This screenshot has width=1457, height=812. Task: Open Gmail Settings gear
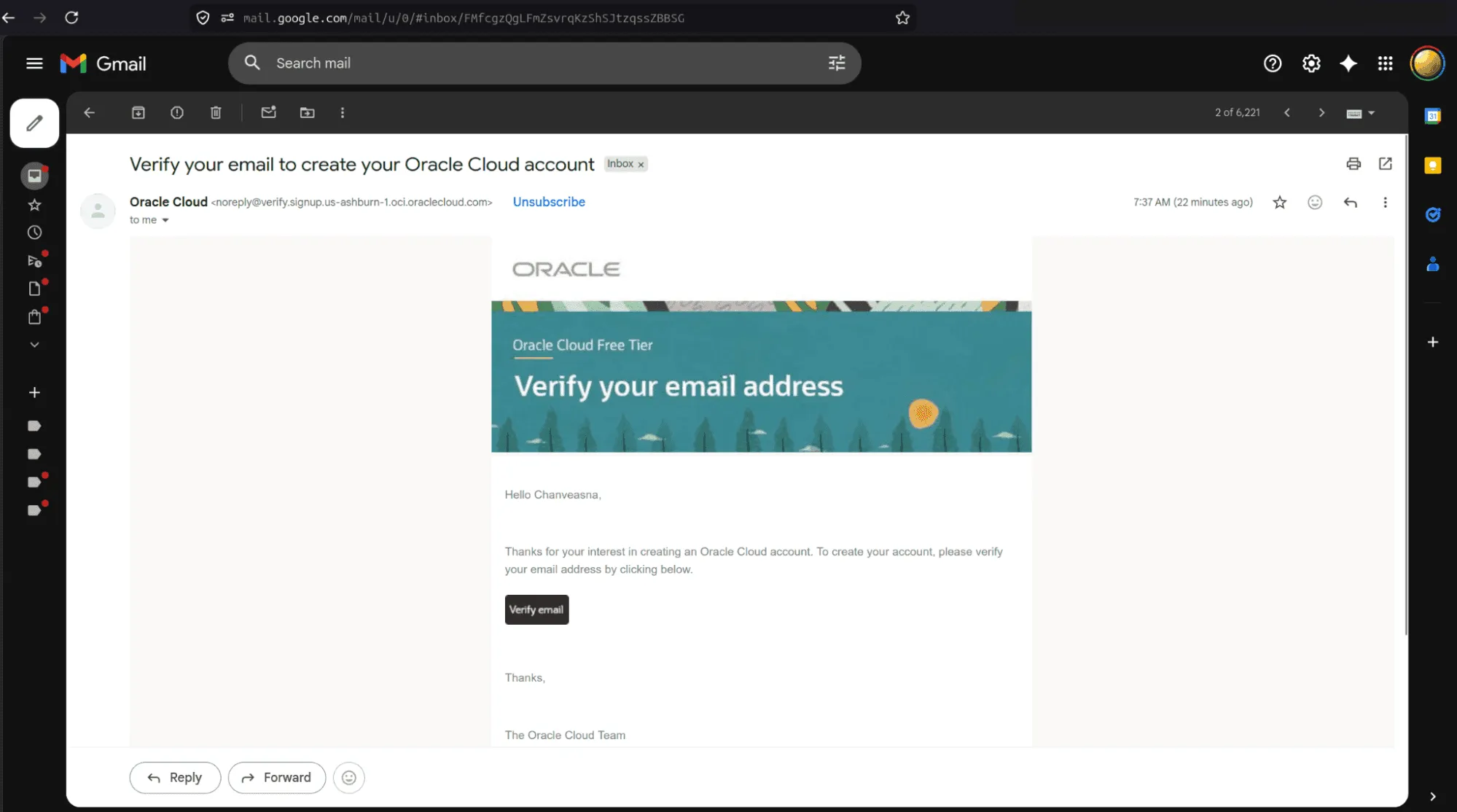pos(1311,63)
